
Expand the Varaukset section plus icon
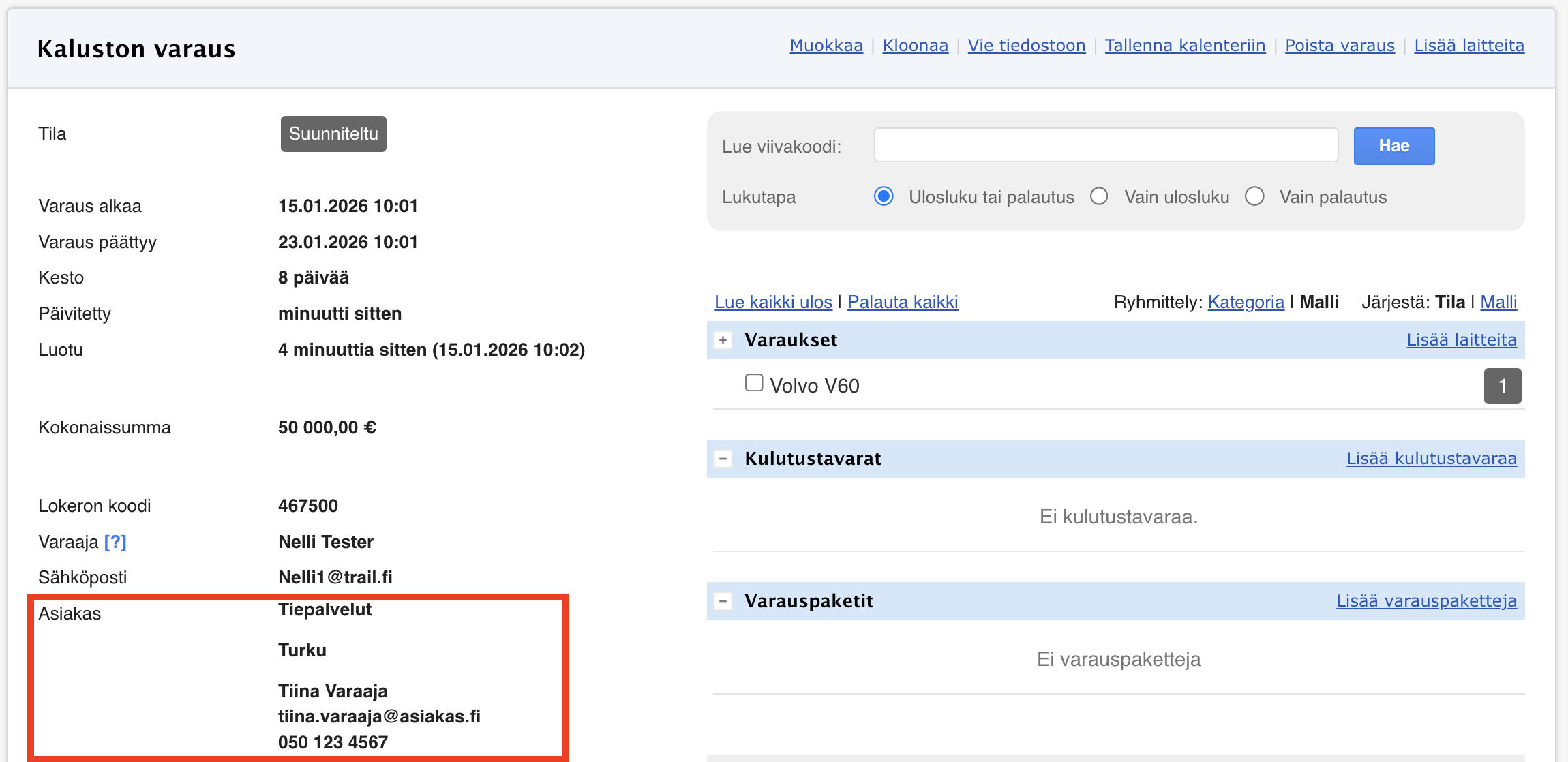point(723,340)
